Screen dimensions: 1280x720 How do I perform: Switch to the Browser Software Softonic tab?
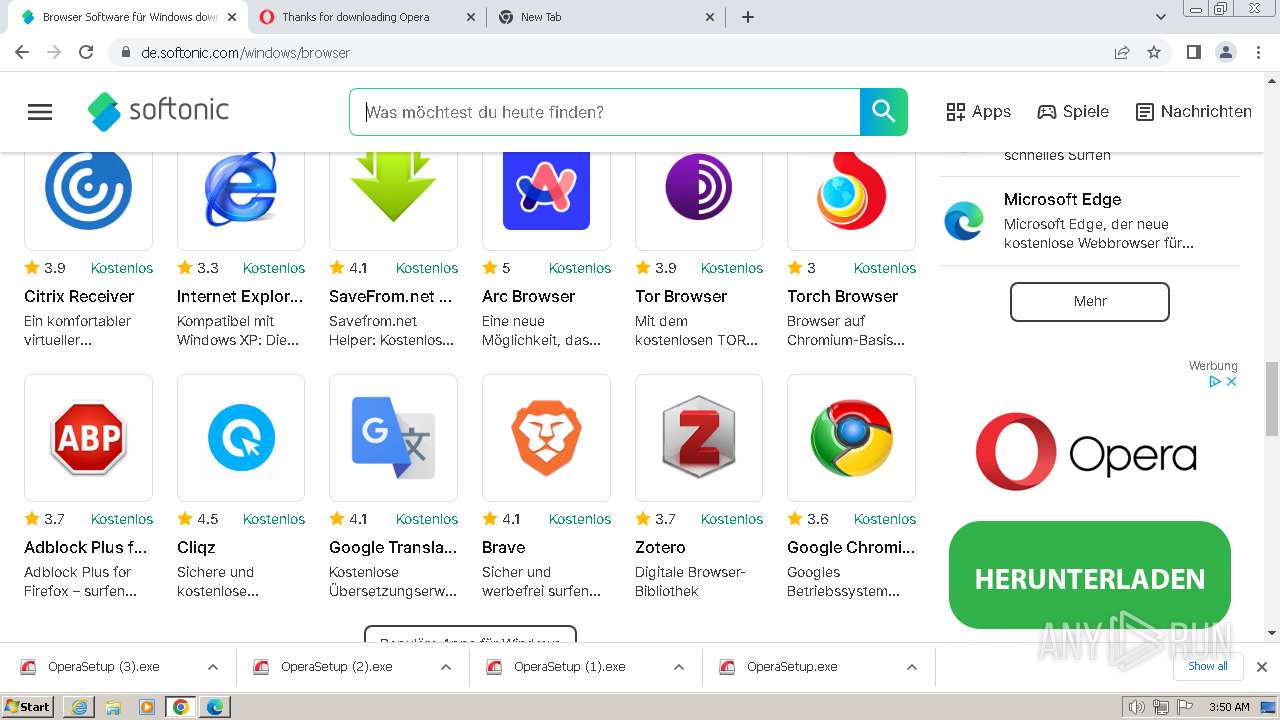[x=130, y=17]
